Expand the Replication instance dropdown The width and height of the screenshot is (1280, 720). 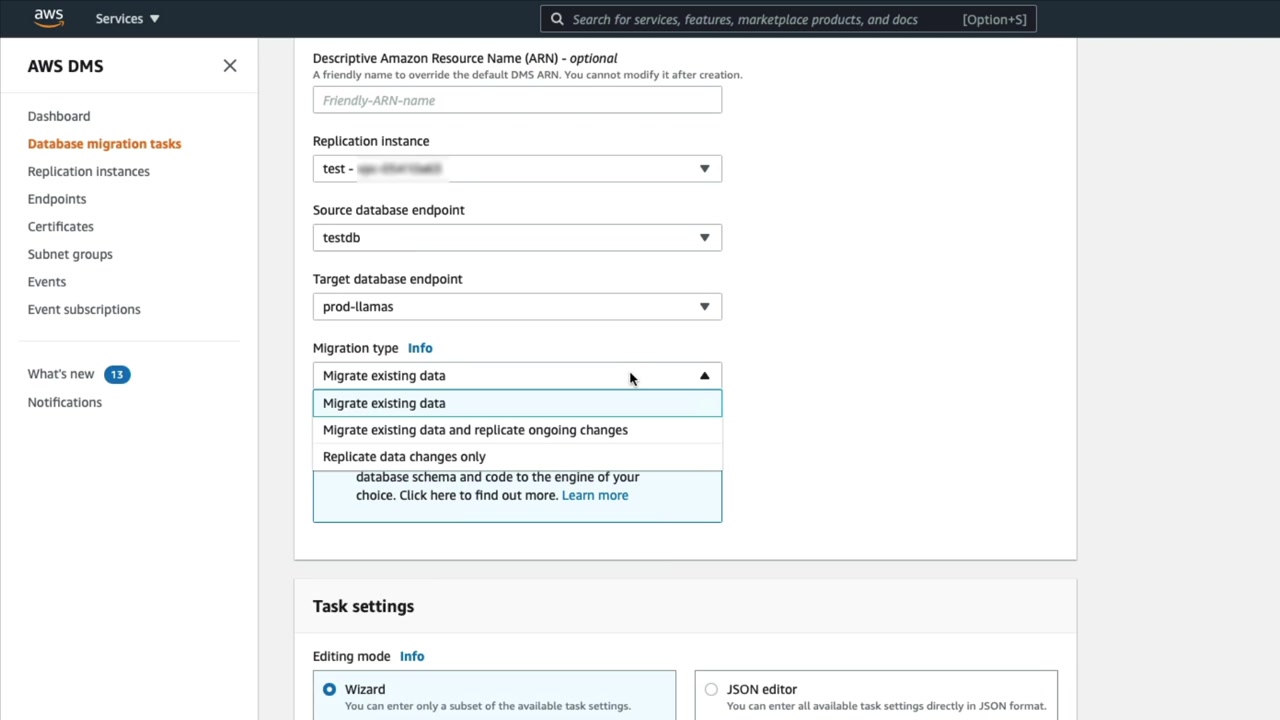[x=704, y=169]
